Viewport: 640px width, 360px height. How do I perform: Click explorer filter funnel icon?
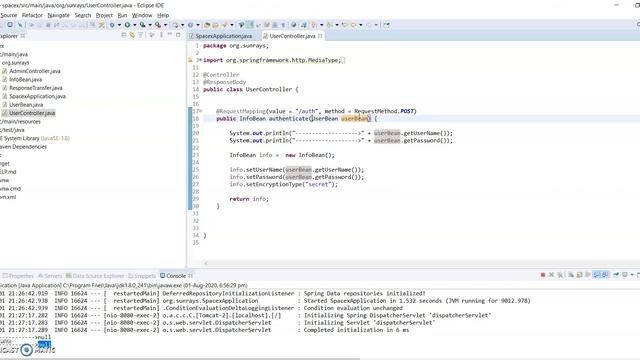click(x=140, y=36)
